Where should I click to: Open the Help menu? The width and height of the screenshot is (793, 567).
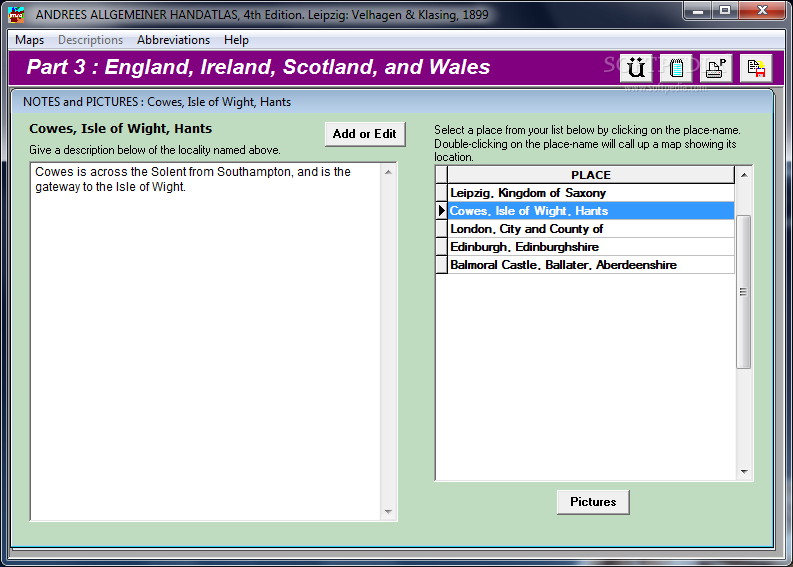tap(236, 40)
